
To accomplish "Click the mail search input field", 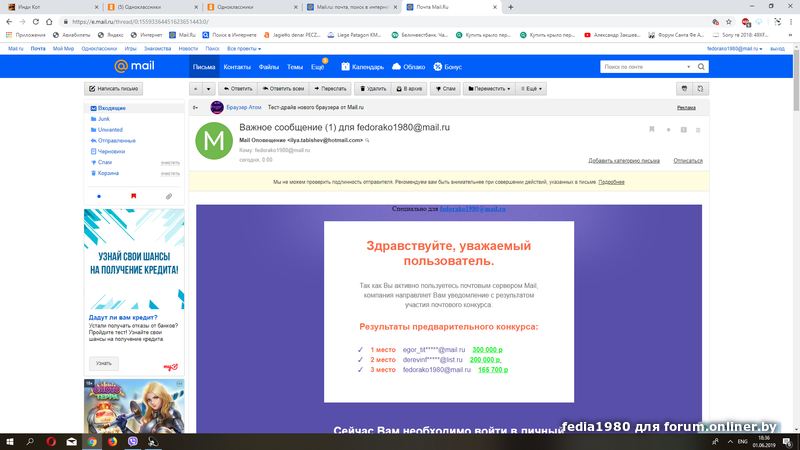I will coord(643,67).
